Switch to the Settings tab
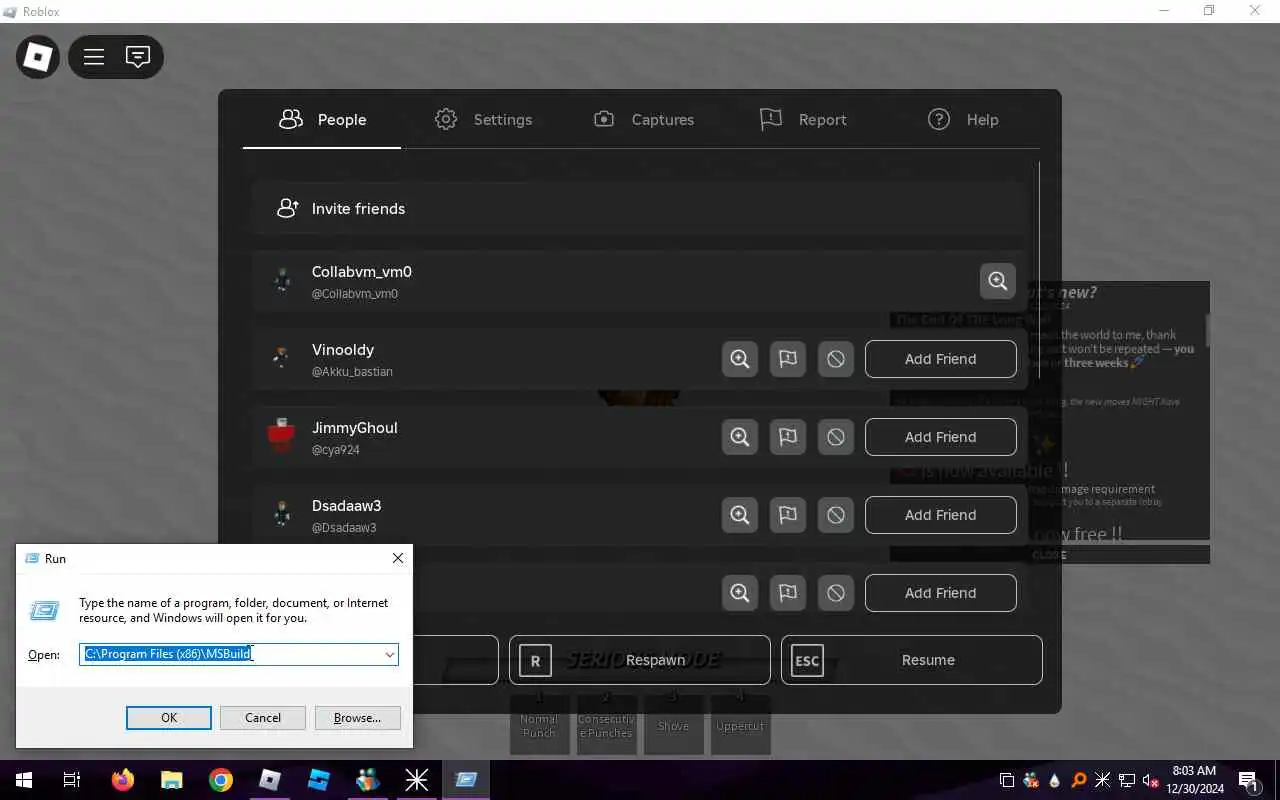 [x=483, y=120]
